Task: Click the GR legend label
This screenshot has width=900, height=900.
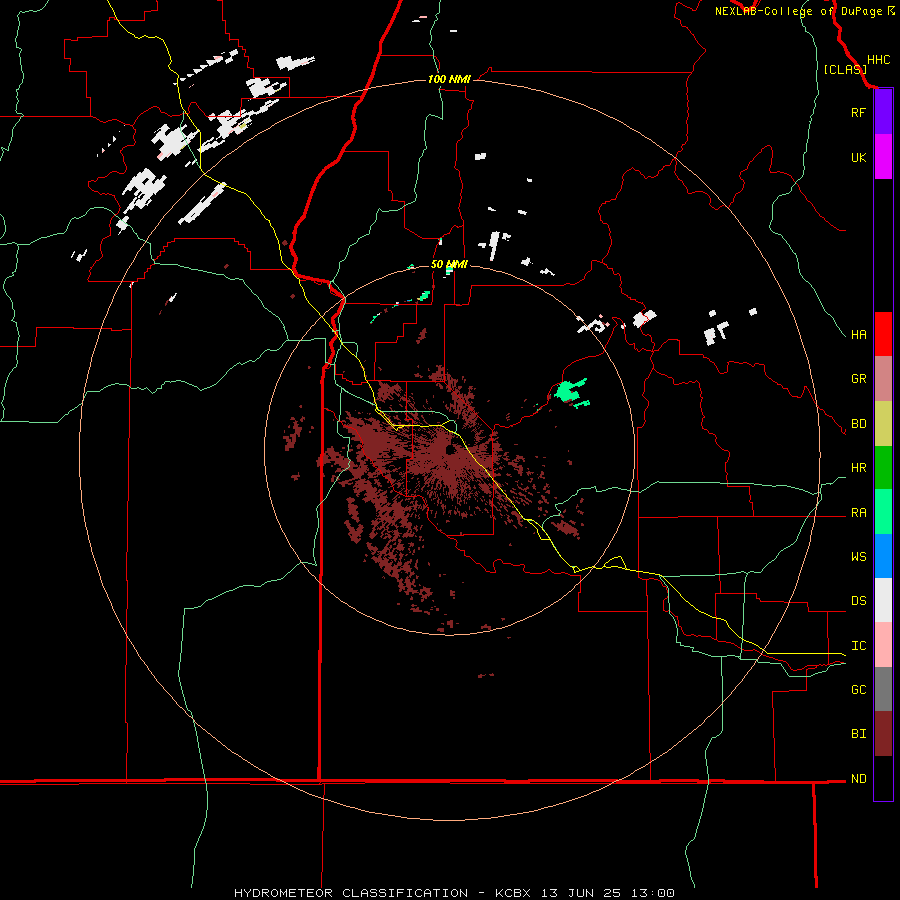Action: (x=859, y=379)
